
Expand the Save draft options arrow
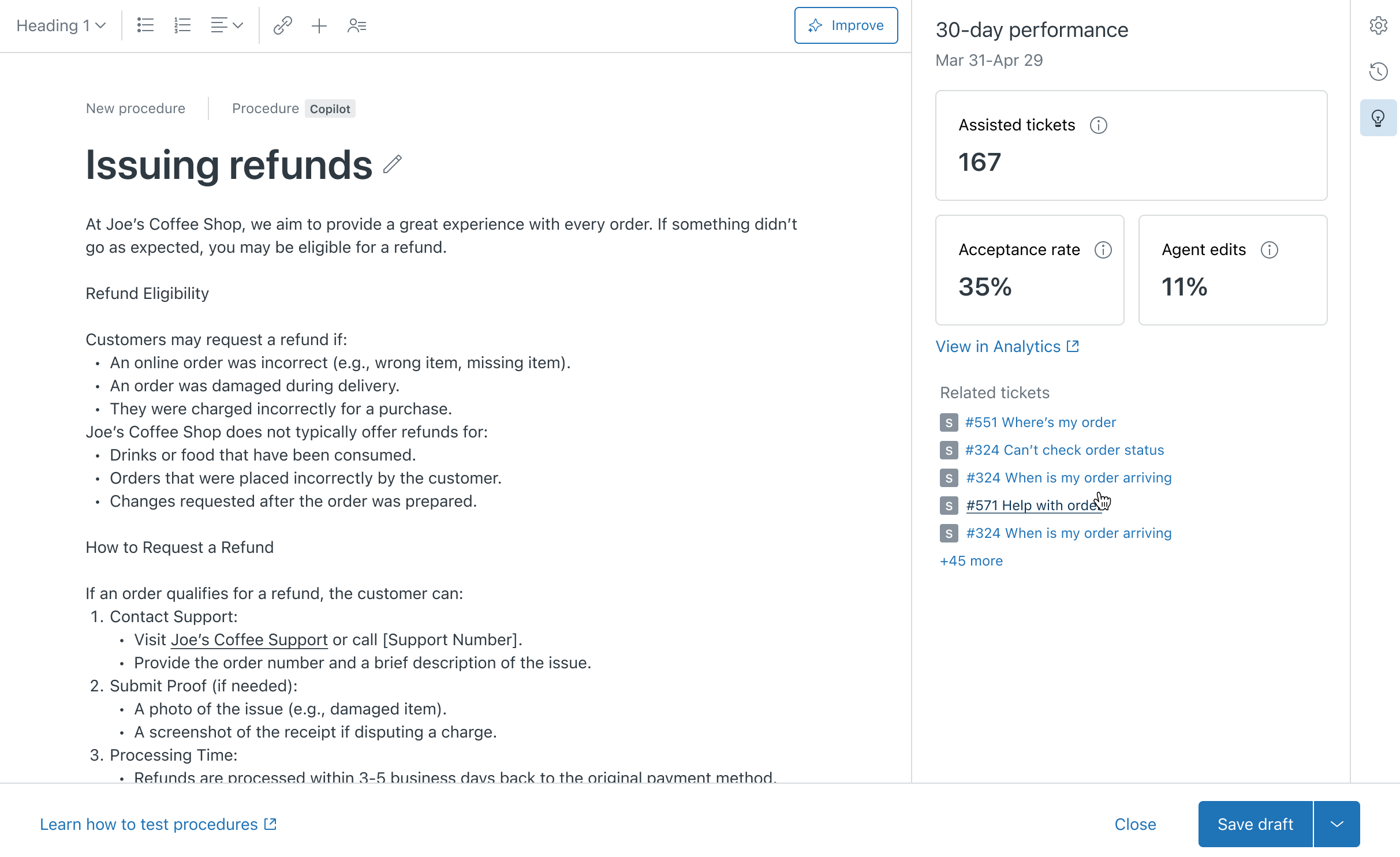click(x=1336, y=824)
